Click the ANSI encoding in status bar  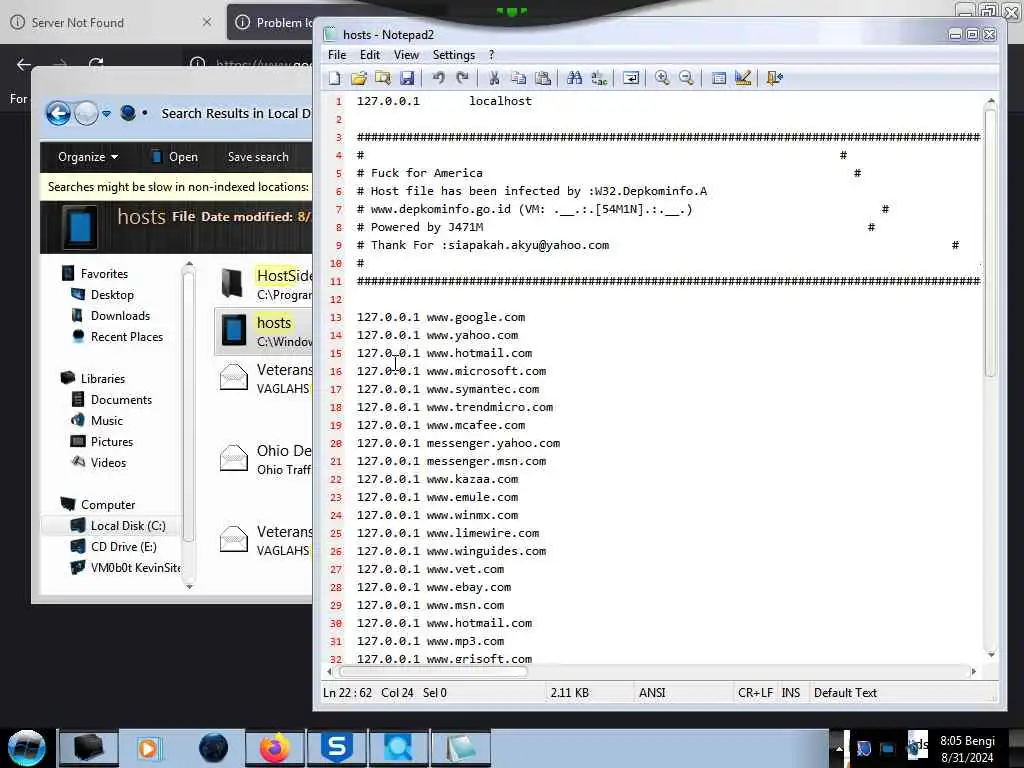(x=652, y=693)
